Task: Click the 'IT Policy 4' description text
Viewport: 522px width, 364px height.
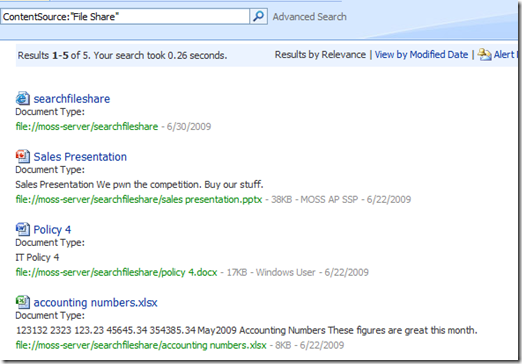Action: tap(37, 257)
